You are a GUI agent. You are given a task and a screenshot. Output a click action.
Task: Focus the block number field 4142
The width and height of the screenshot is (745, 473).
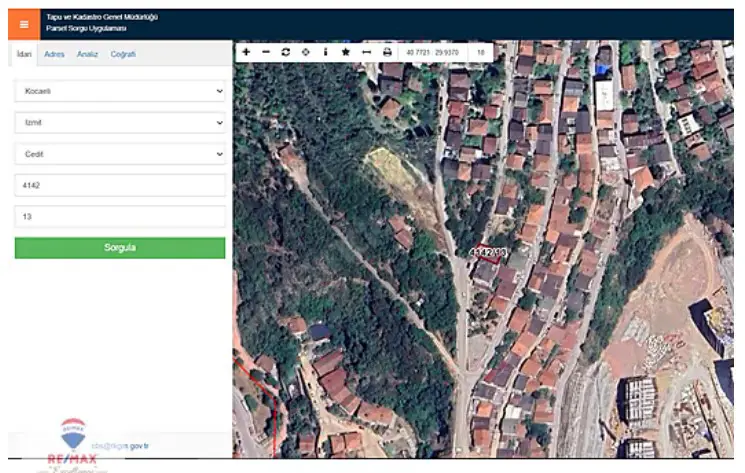coord(120,185)
